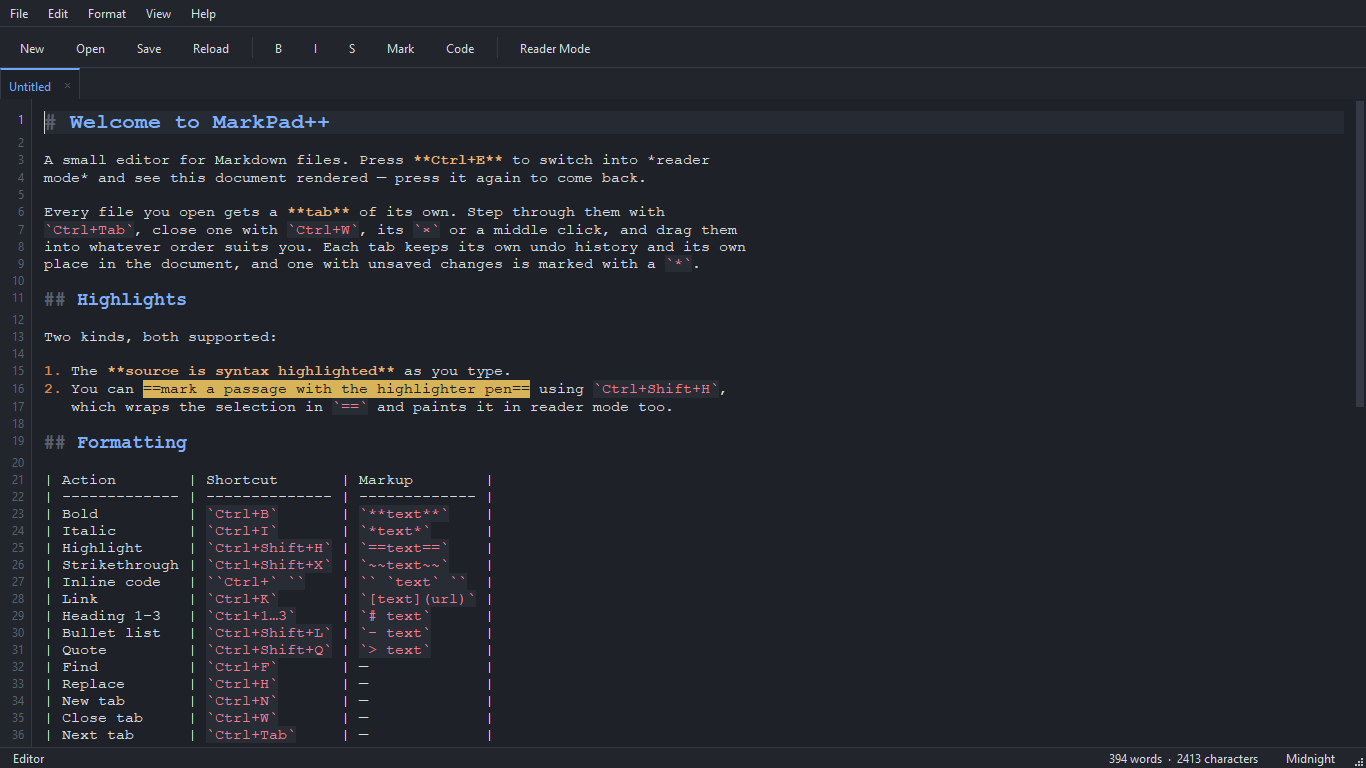
Task: Click the Editor mode status label
Action: (x=29, y=759)
